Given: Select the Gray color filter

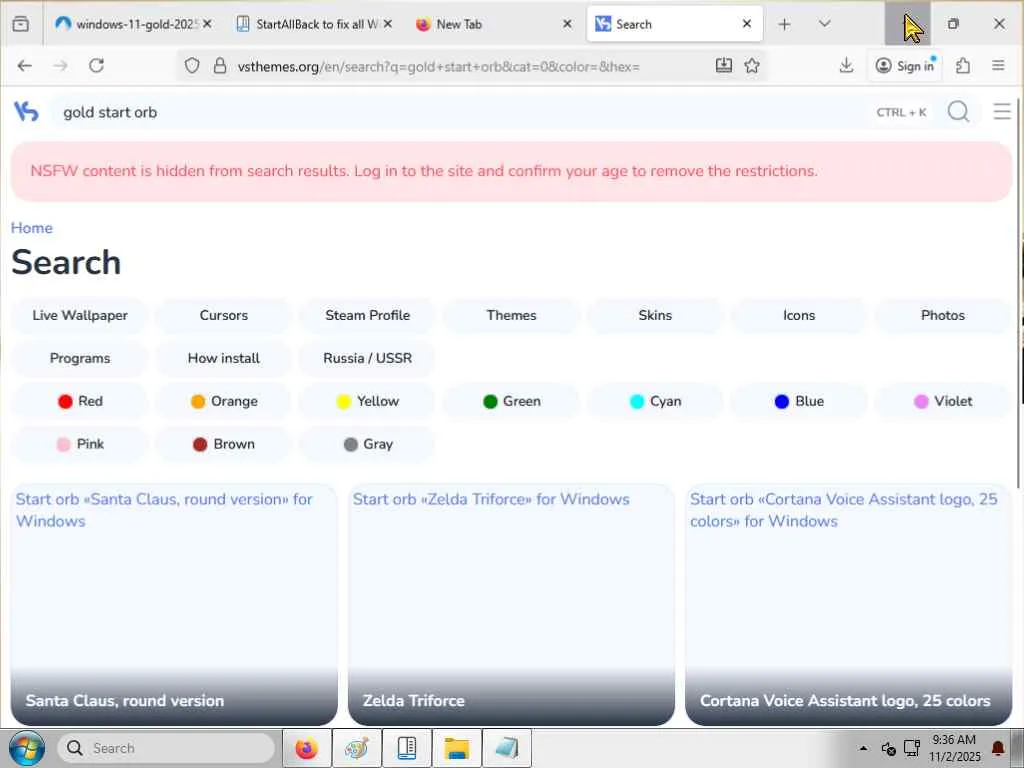Looking at the screenshot, I should pyautogui.click(x=367, y=444).
